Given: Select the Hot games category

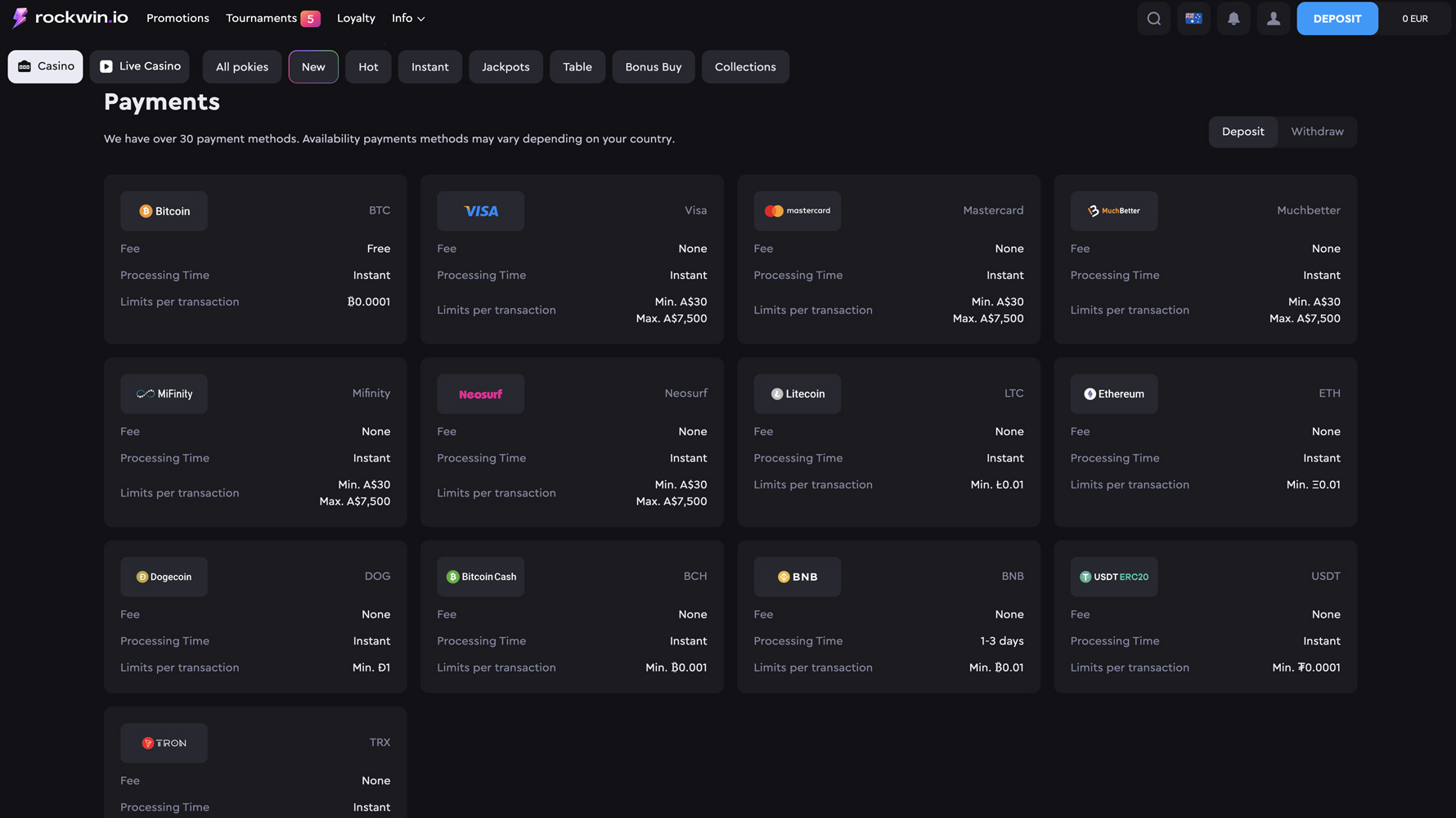Looking at the screenshot, I should point(368,67).
